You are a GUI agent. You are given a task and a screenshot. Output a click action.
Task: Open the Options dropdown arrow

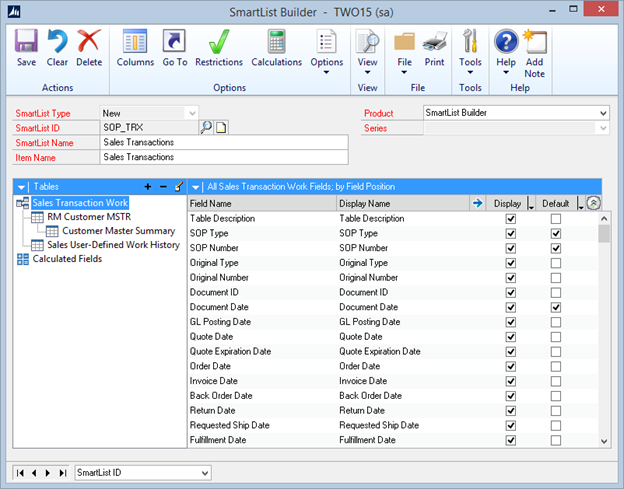point(326,72)
